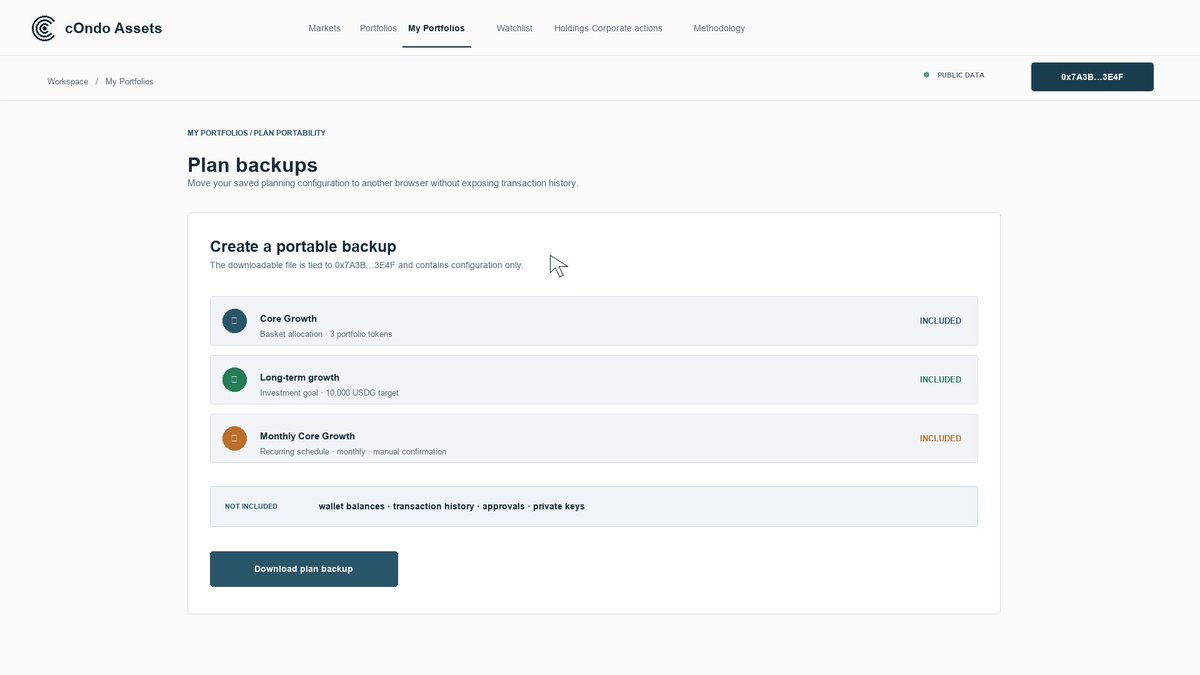Image resolution: width=1200 pixels, height=675 pixels.
Task: Open the 0x7A3B...3E4F wallet button
Action: point(1092,77)
